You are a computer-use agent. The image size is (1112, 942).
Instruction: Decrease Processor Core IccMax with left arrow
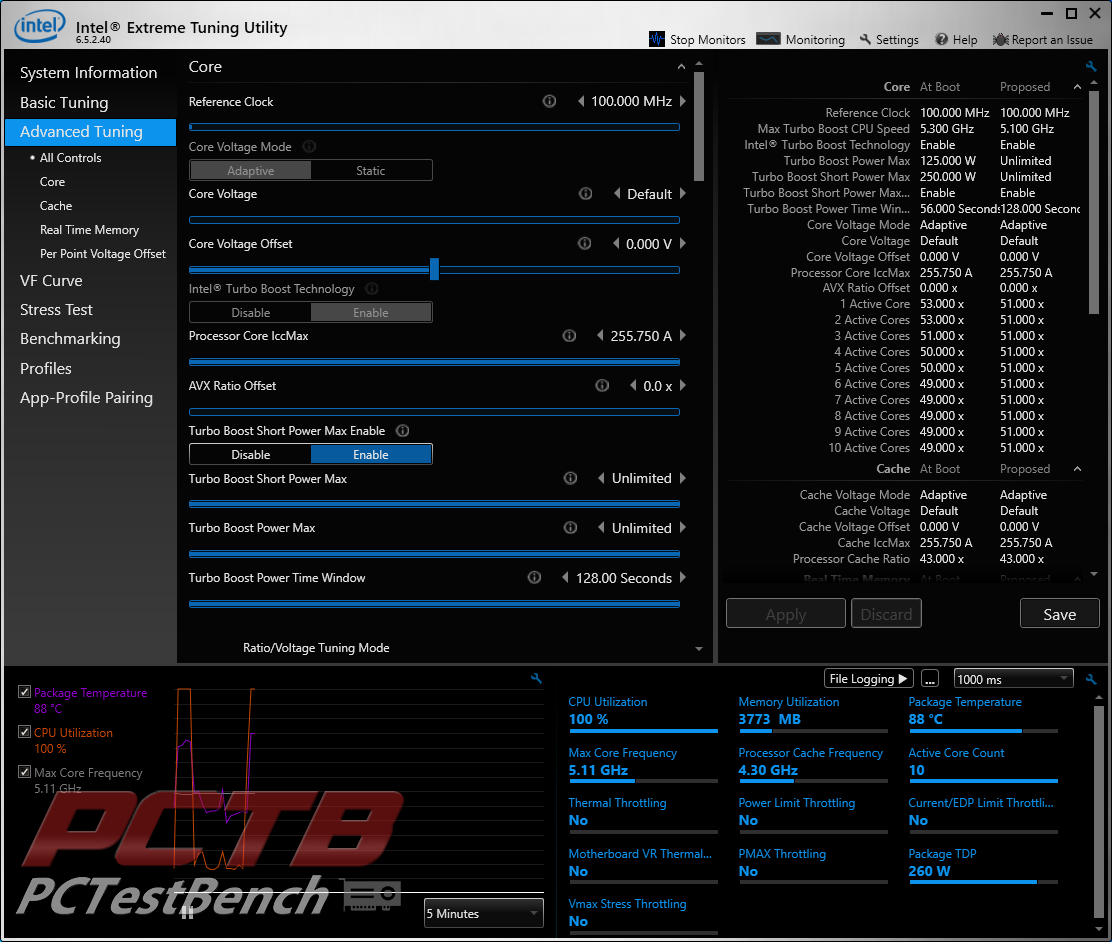tap(601, 336)
